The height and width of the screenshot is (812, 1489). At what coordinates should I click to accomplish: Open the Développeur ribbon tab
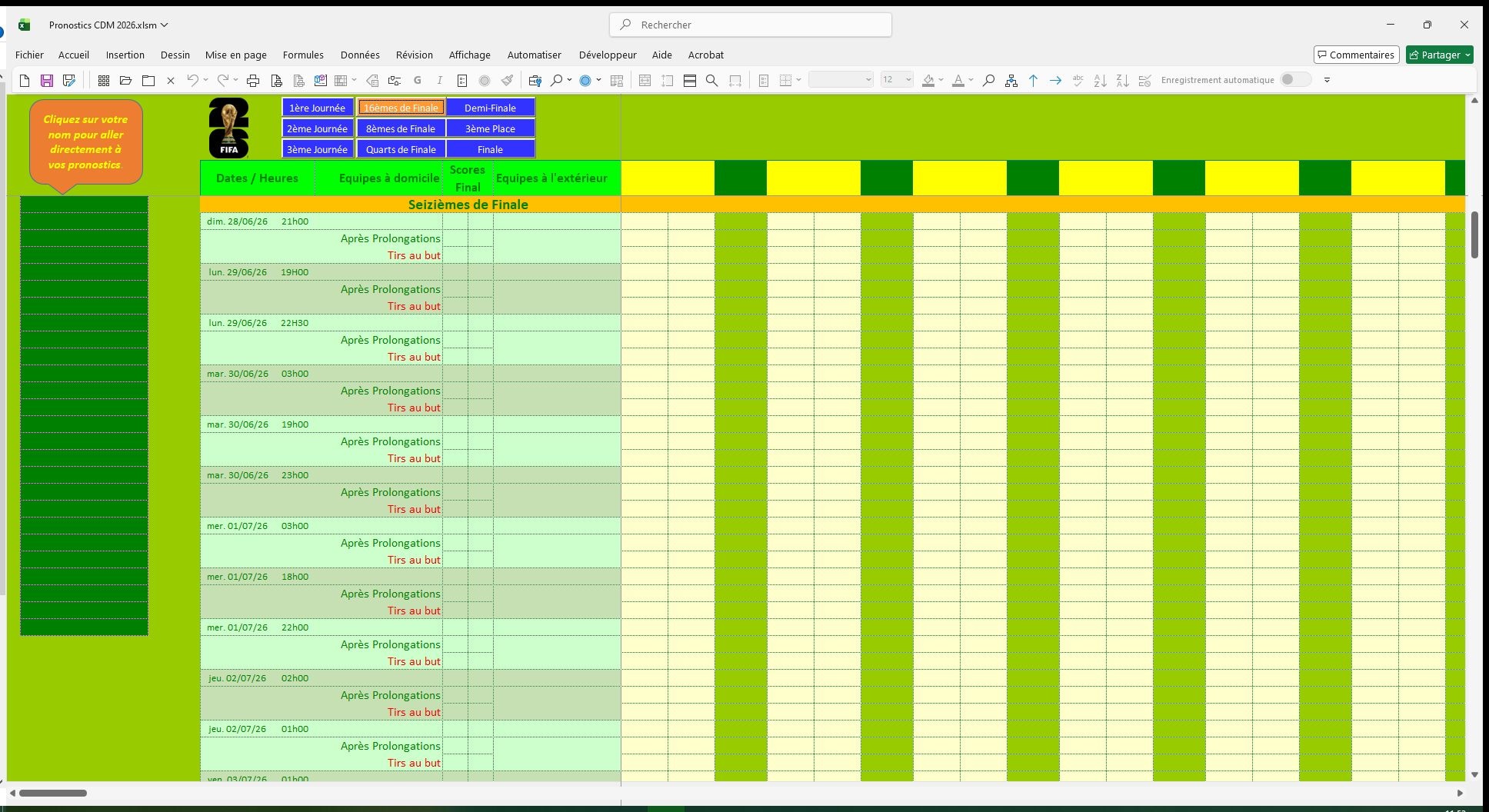[x=607, y=55]
